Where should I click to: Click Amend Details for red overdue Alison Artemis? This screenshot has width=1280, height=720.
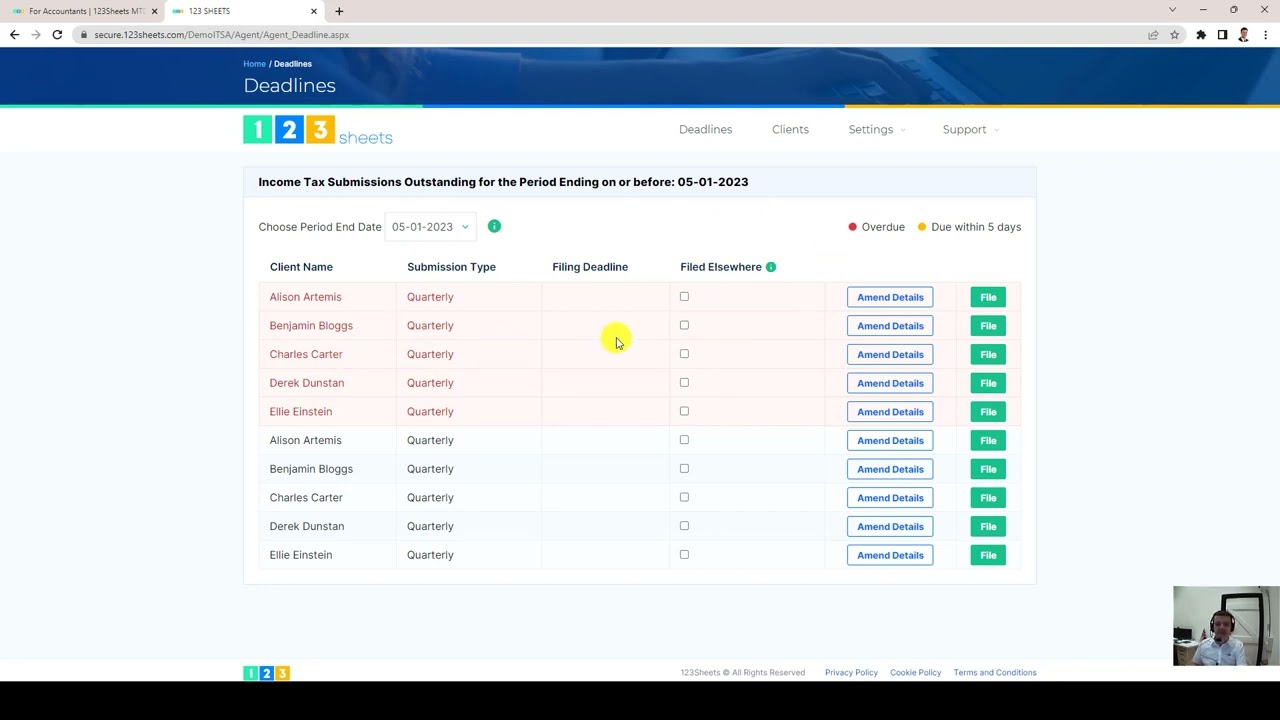tap(890, 297)
